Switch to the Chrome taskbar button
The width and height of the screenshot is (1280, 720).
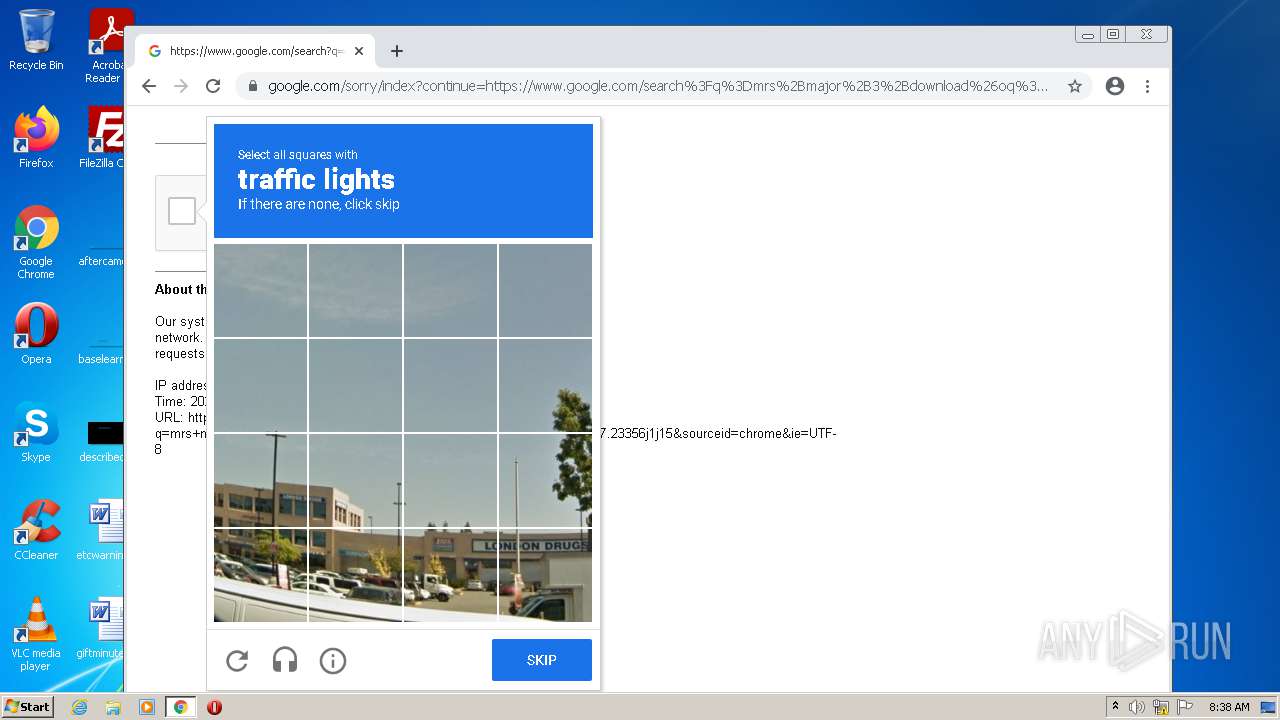coord(180,707)
